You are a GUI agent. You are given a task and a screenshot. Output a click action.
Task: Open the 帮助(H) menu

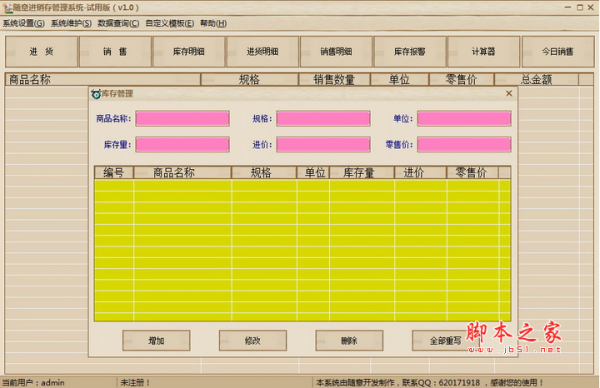(213, 23)
